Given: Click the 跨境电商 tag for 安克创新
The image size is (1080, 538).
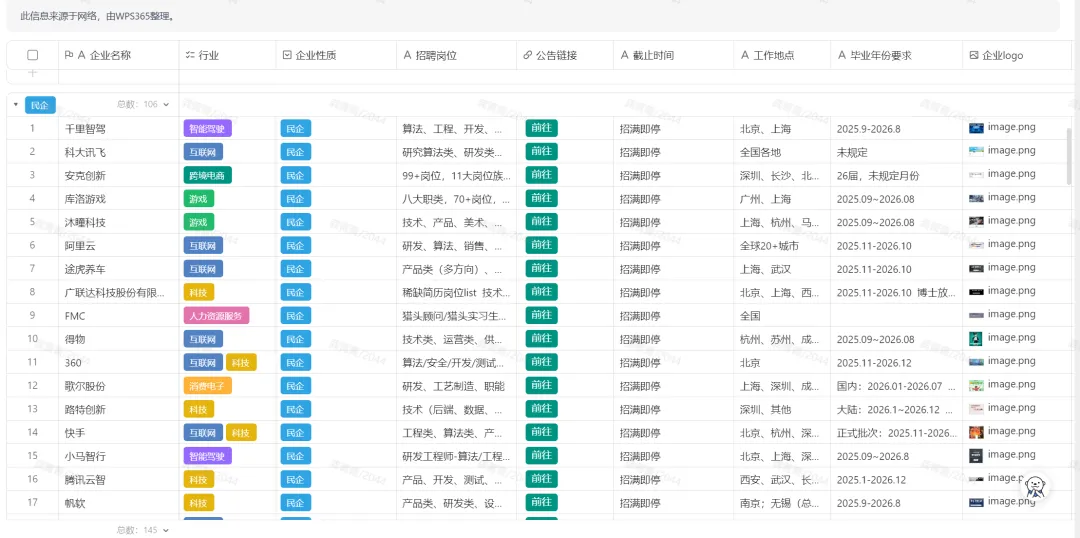Looking at the screenshot, I should pos(207,175).
